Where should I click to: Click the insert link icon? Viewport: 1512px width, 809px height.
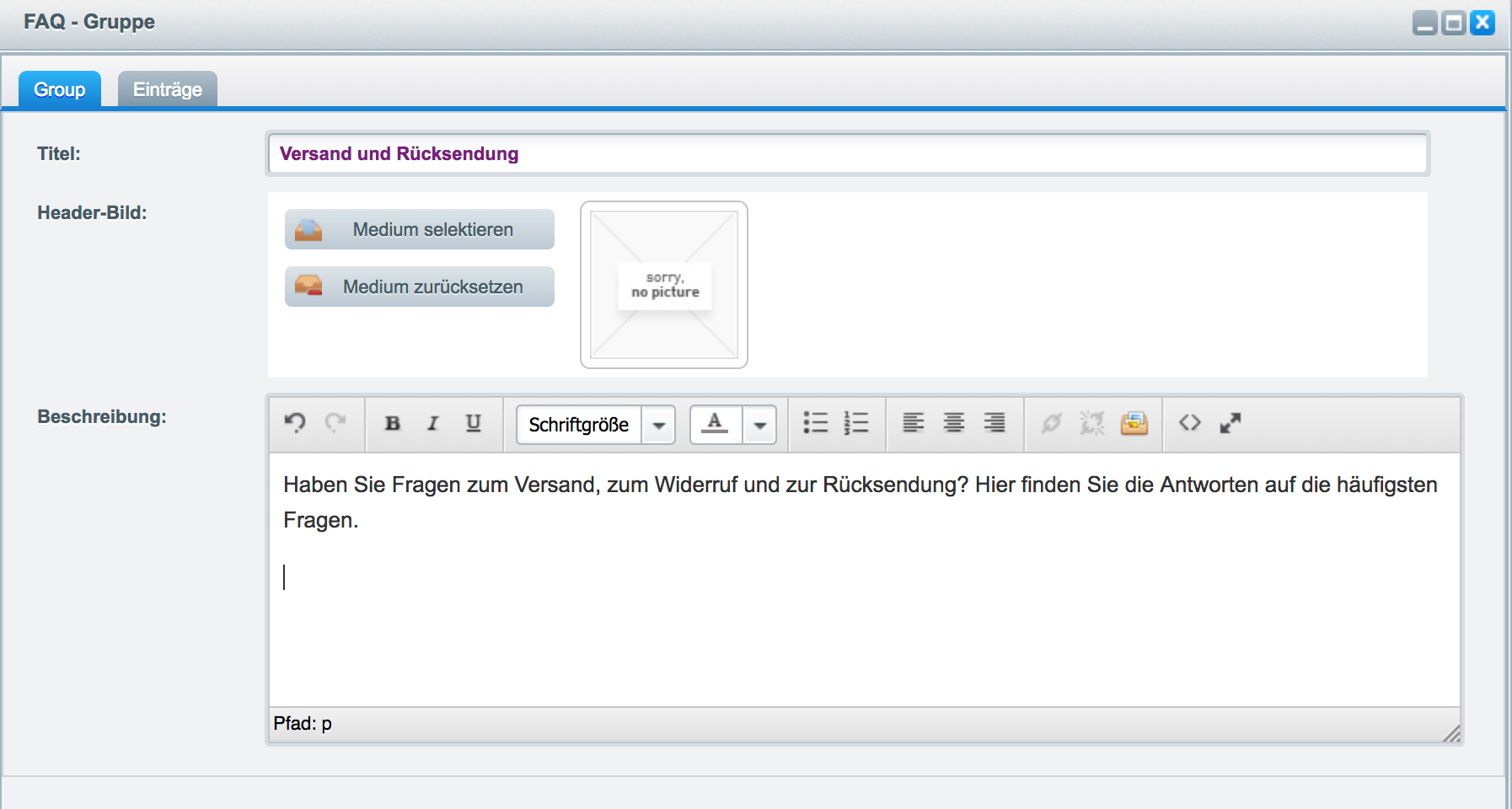[1052, 423]
